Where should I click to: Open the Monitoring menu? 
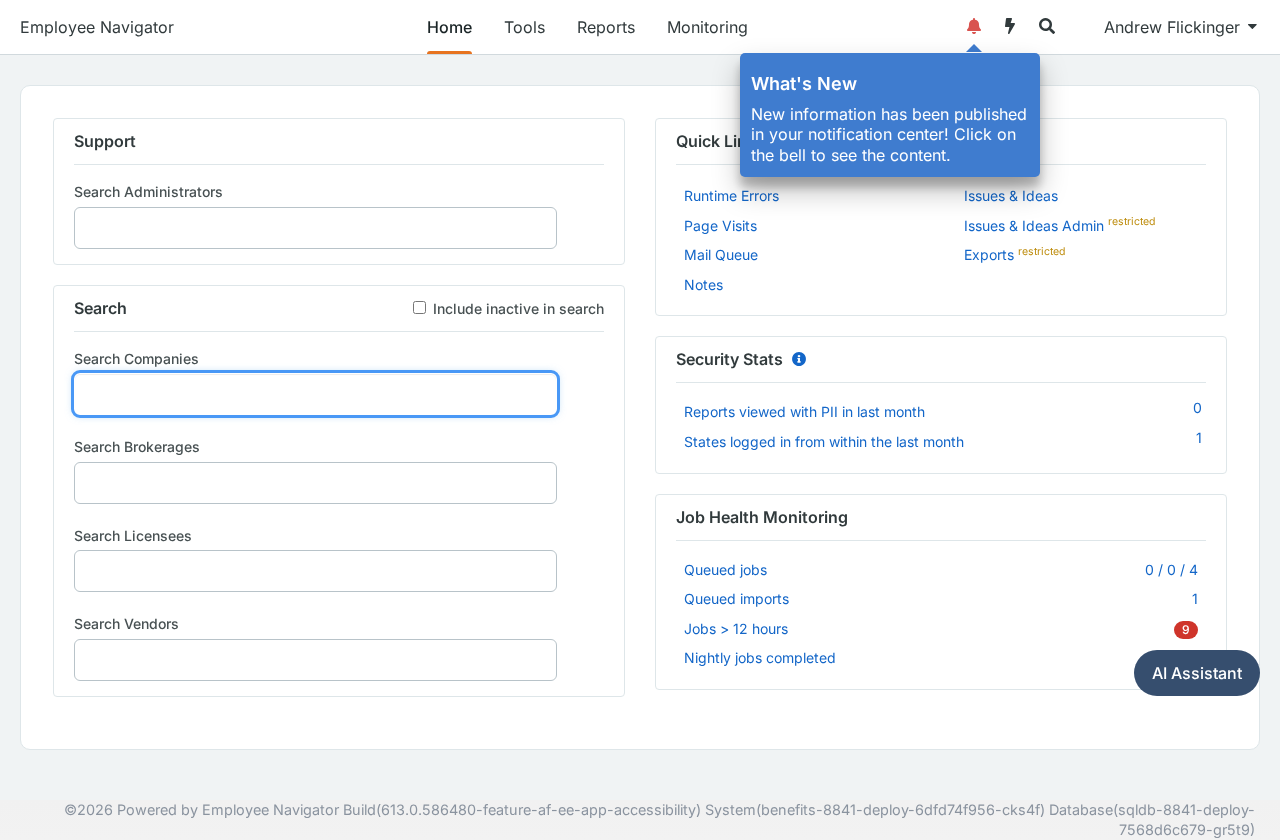tap(707, 27)
